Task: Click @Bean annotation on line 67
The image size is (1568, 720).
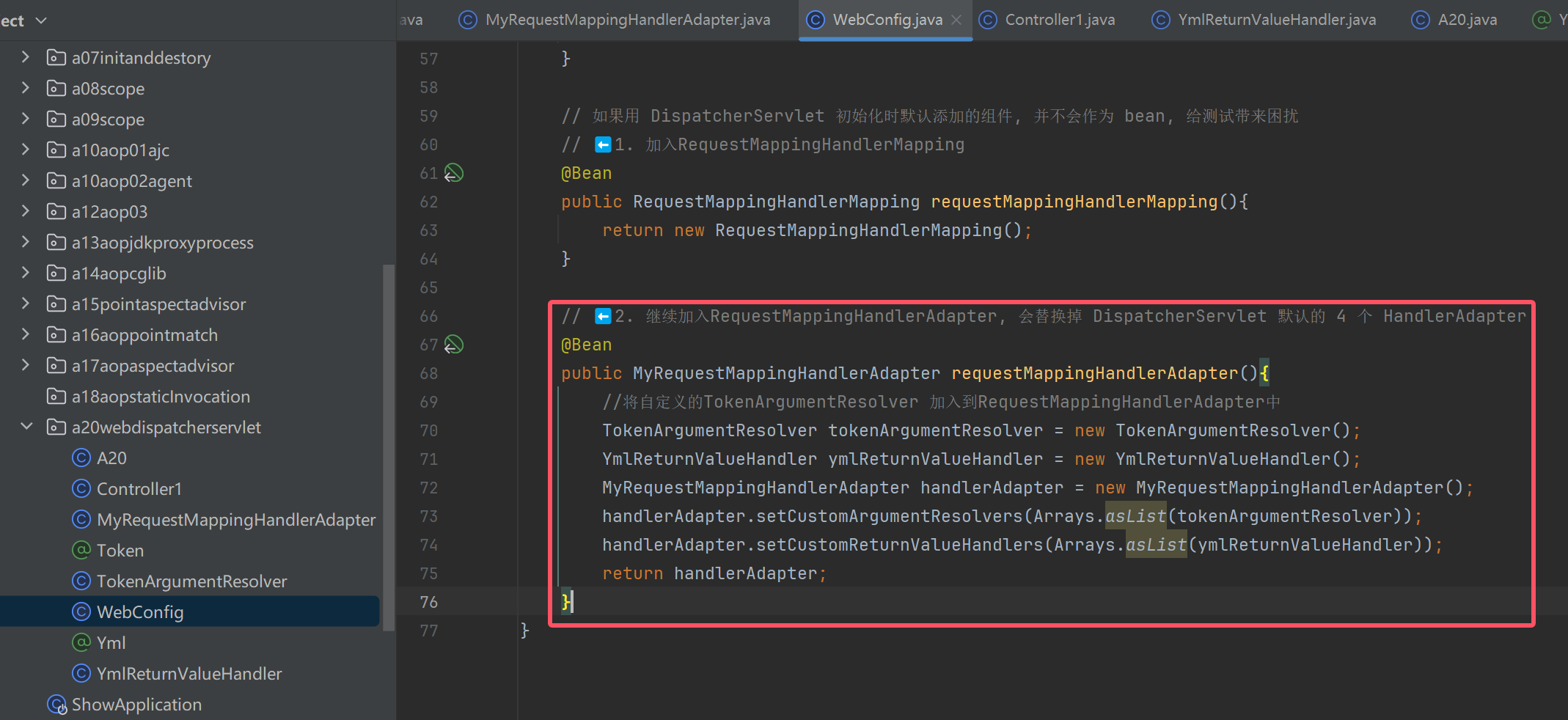Action: click(586, 345)
